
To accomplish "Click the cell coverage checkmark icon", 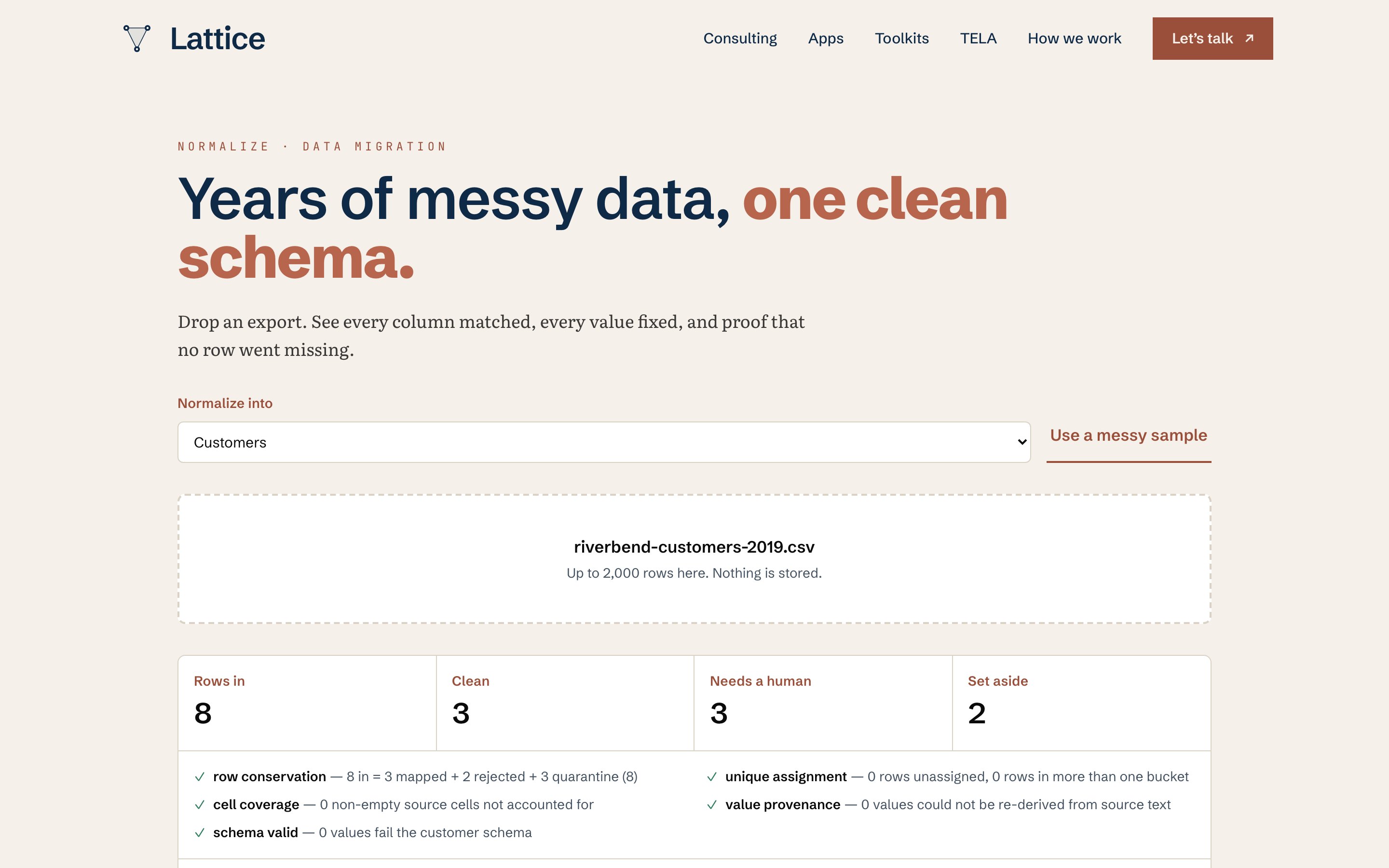I will click(x=200, y=805).
